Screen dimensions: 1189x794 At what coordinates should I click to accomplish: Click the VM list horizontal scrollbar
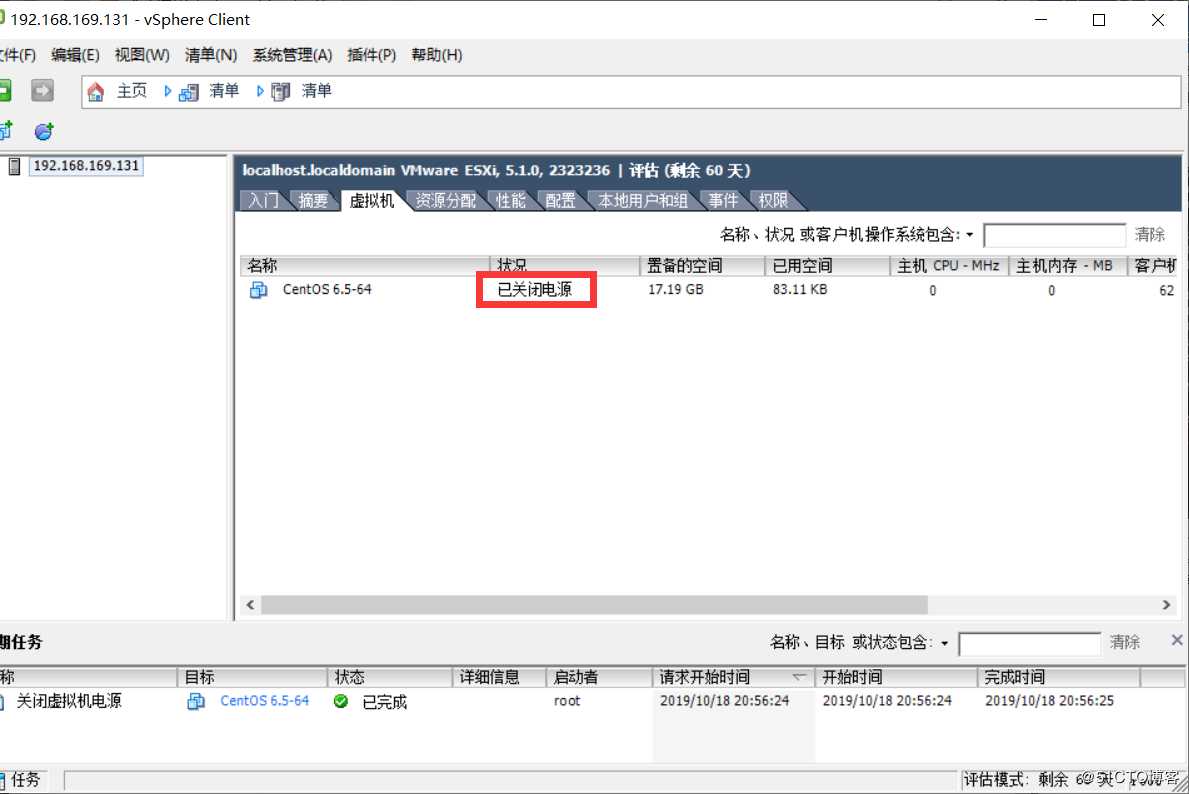(x=594, y=604)
